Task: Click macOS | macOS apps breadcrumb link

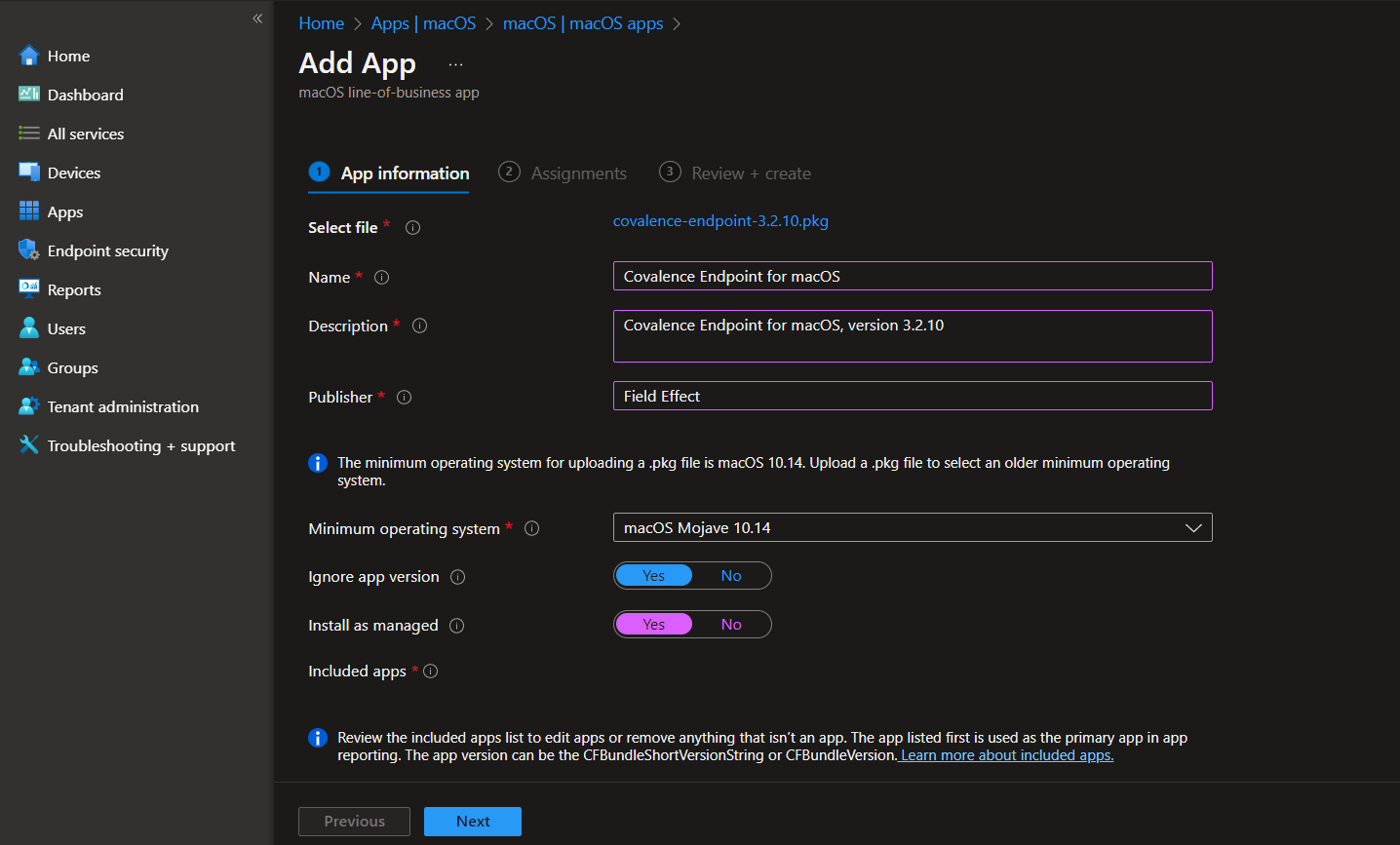Action: click(583, 23)
